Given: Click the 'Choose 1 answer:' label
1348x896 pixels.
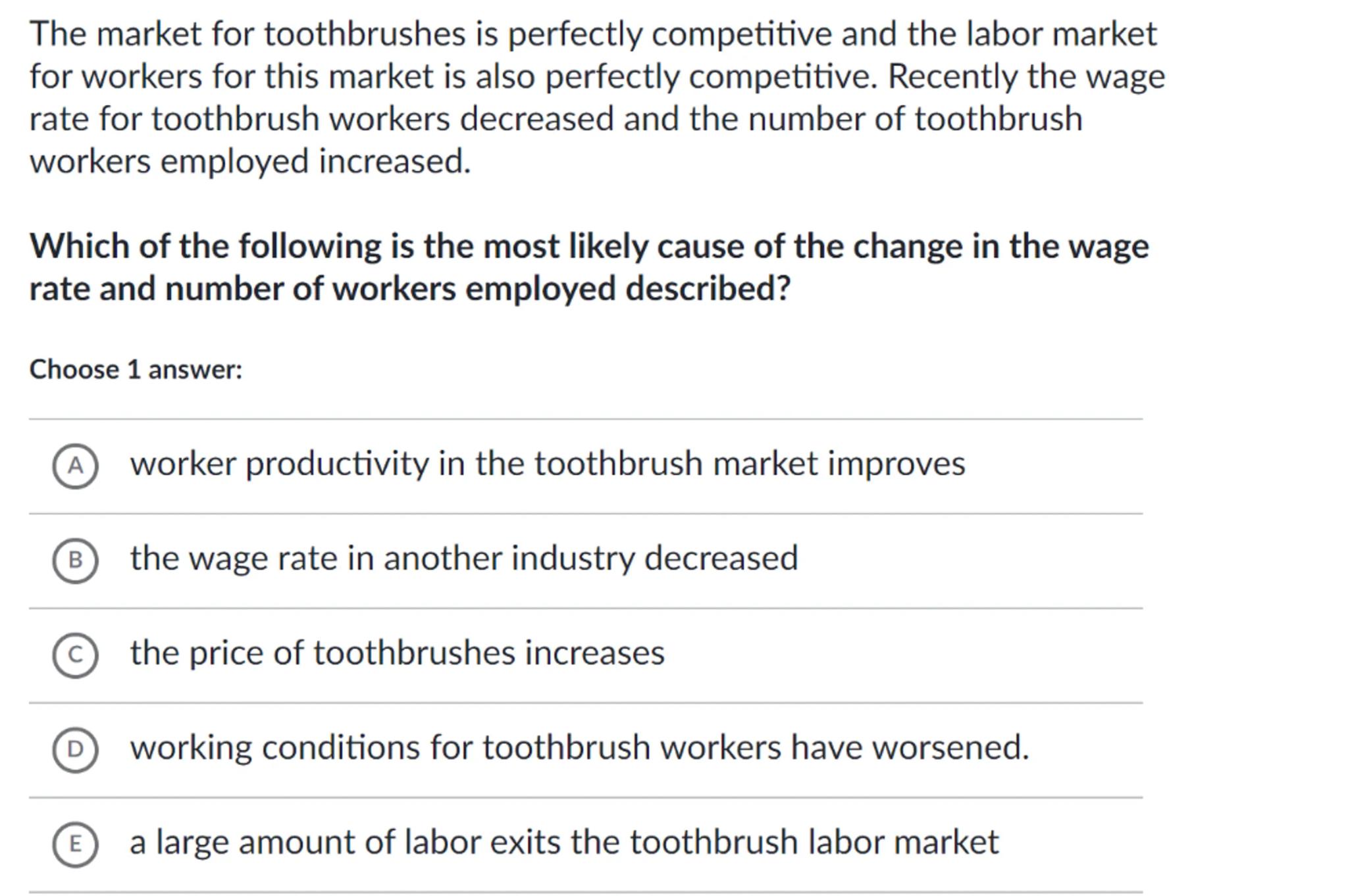Looking at the screenshot, I should click(136, 370).
